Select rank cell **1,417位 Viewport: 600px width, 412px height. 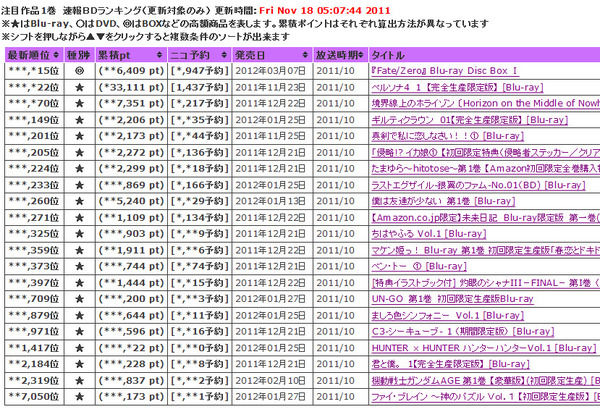[34, 348]
